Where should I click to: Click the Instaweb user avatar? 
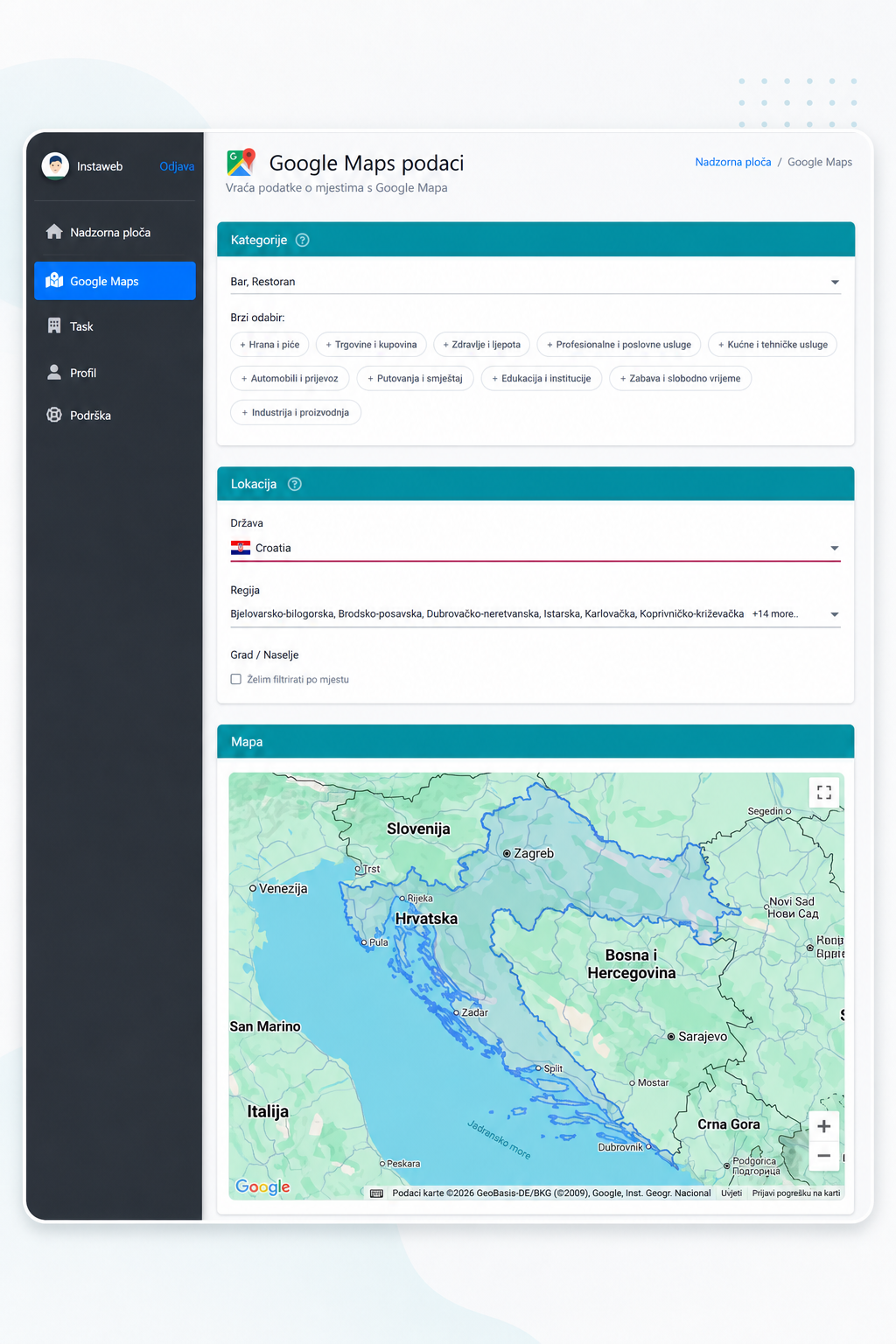[55, 165]
